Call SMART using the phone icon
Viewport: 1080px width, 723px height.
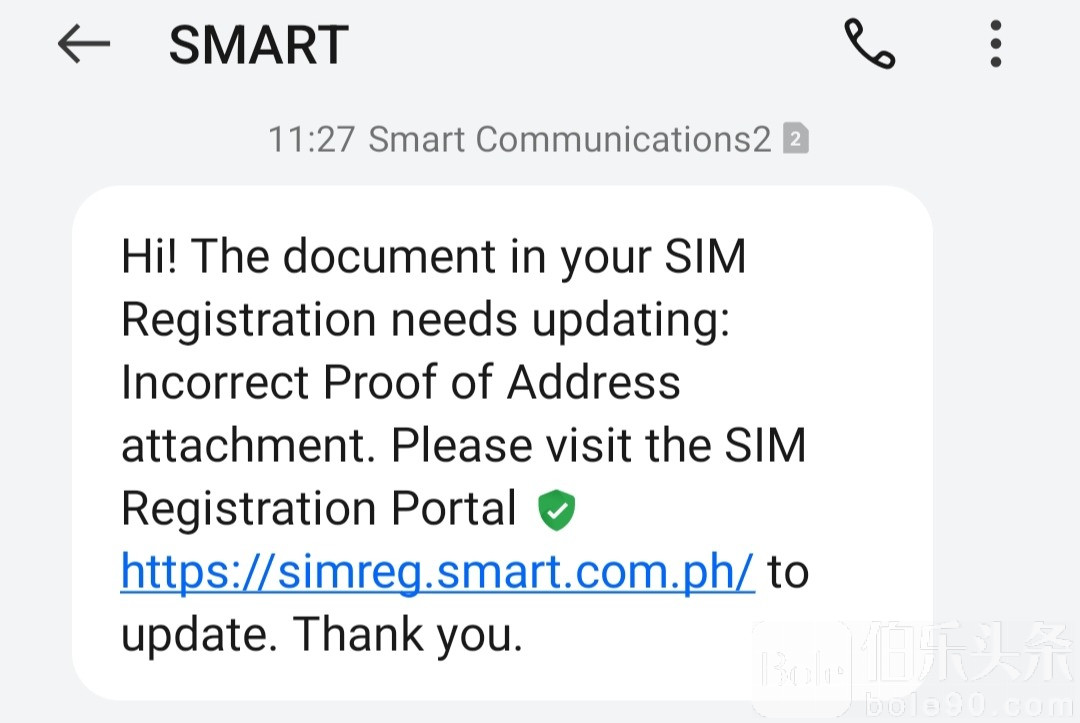[869, 45]
